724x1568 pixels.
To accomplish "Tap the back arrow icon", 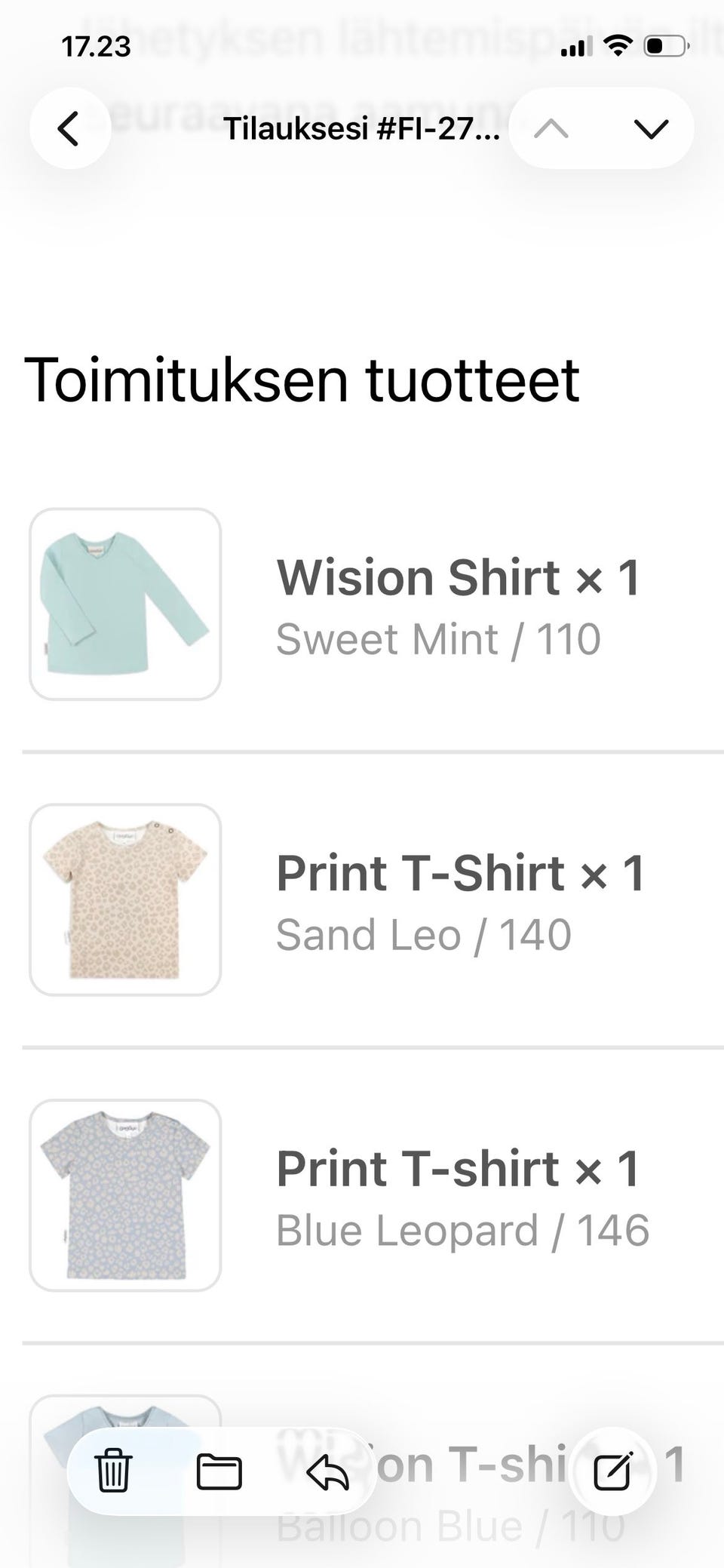I will click(69, 128).
